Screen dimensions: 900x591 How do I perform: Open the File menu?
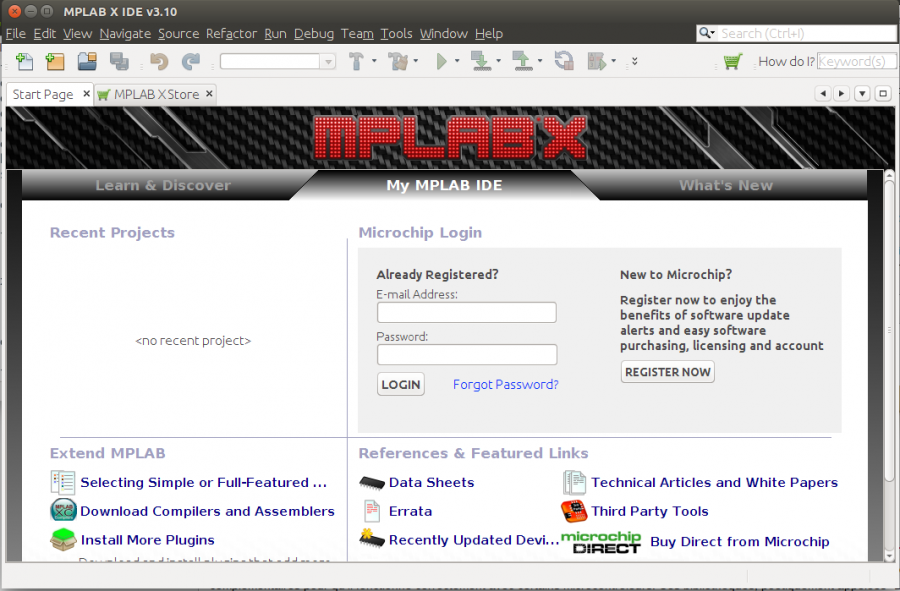(15, 34)
